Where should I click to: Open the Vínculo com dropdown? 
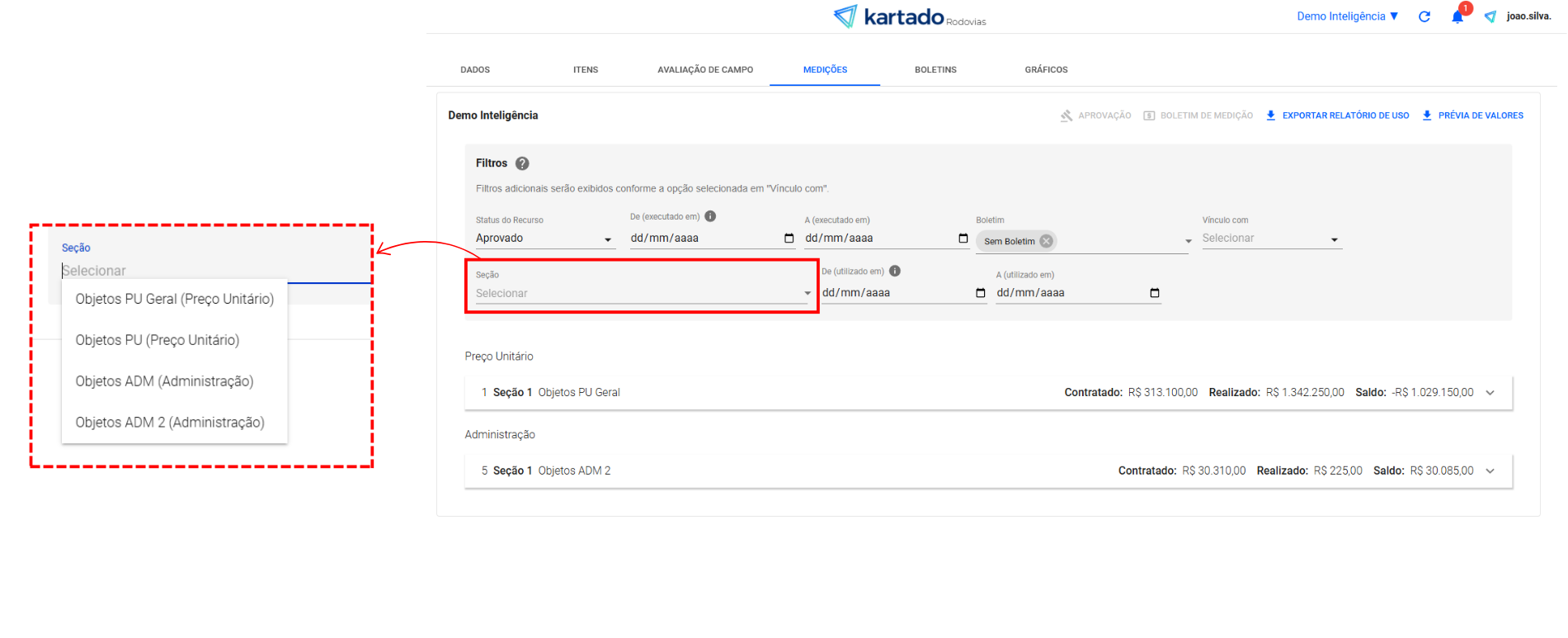coord(1270,239)
